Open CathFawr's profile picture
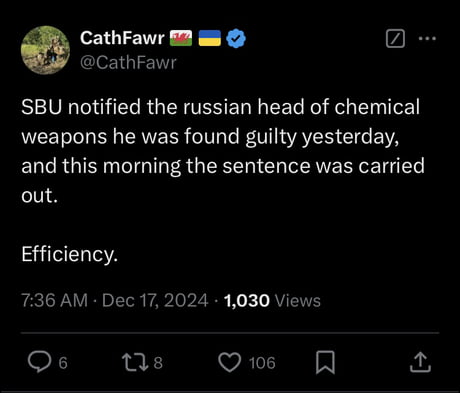 pos(45,50)
